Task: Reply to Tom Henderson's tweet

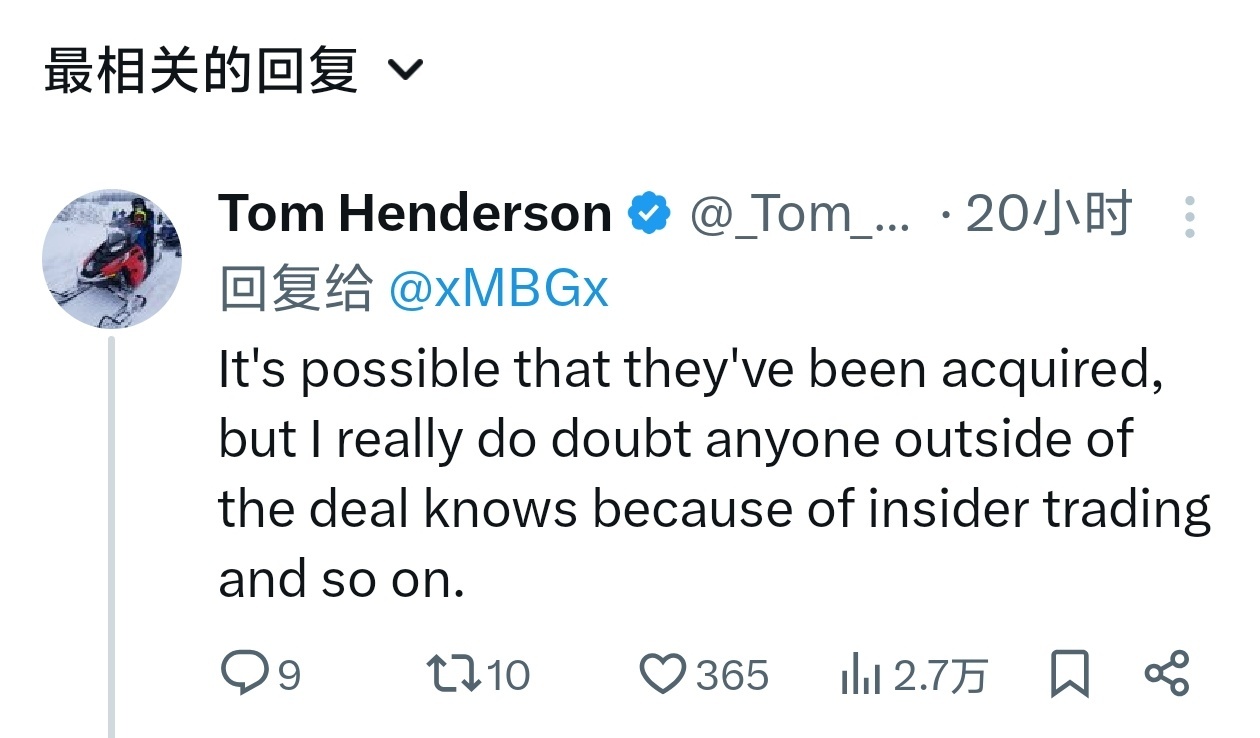Action: (x=240, y=673)
